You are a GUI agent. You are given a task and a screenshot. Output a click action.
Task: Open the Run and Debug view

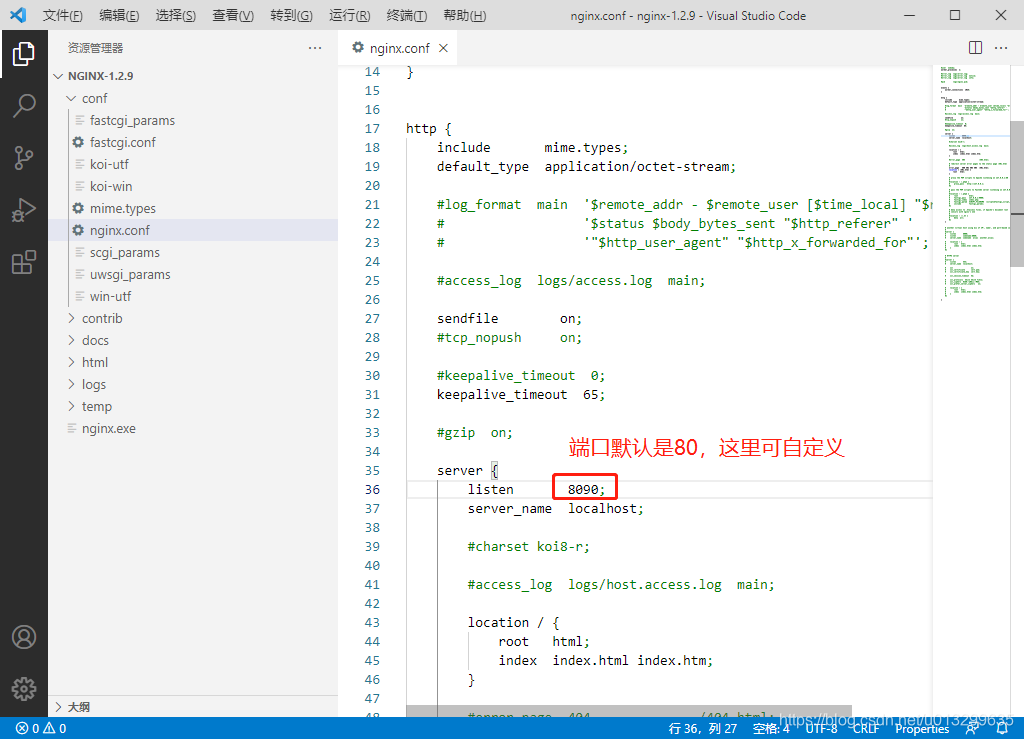coord(24,210)
